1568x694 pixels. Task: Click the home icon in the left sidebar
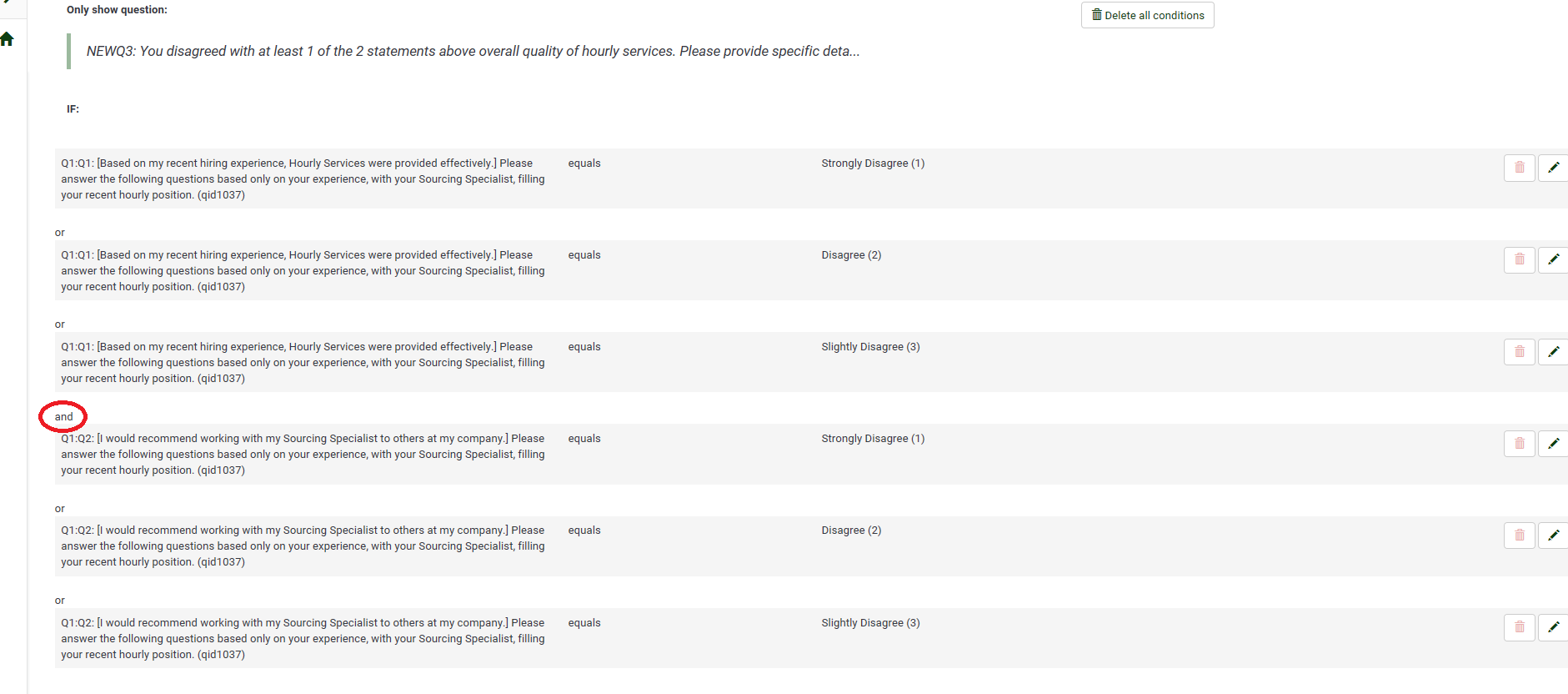(x=8, y=39)
